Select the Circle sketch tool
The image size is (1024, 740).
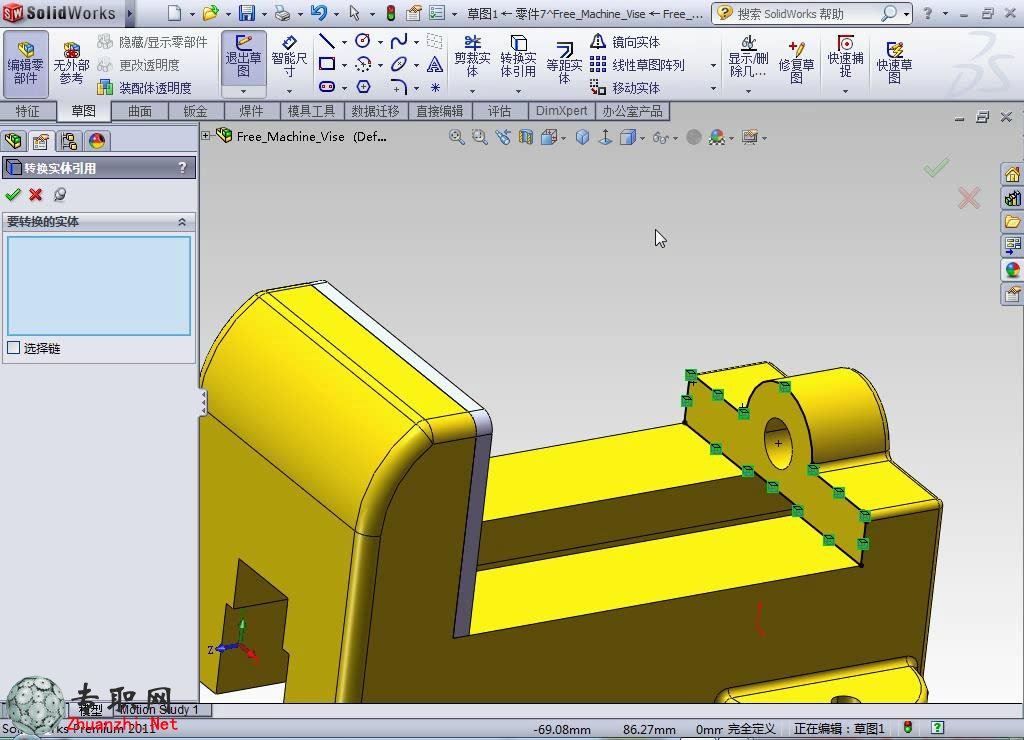click(x=363, y=42)
